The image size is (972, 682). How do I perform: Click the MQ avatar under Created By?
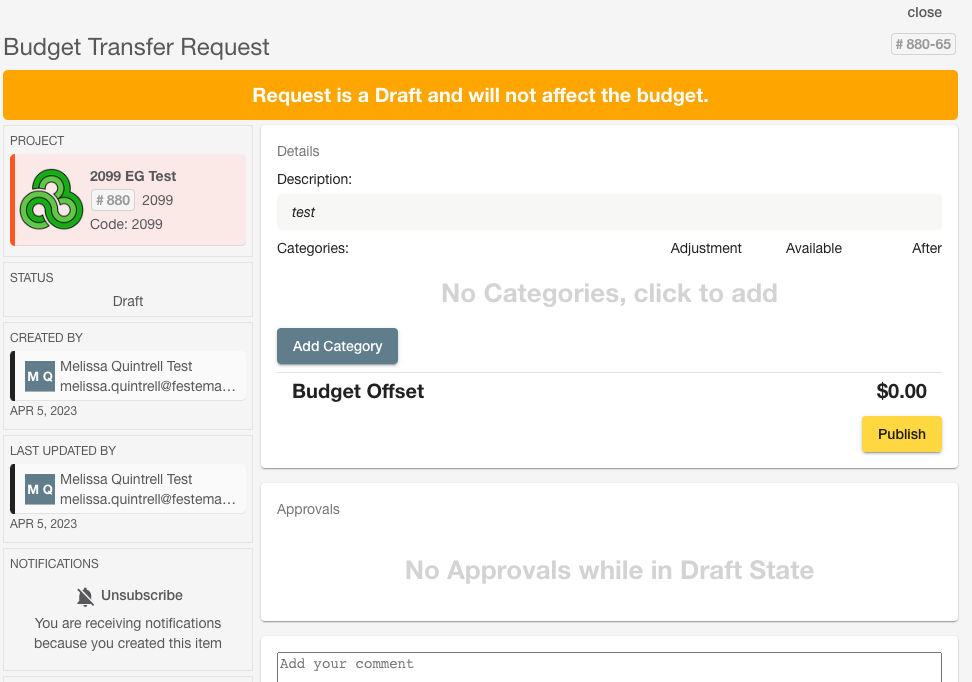40,376
